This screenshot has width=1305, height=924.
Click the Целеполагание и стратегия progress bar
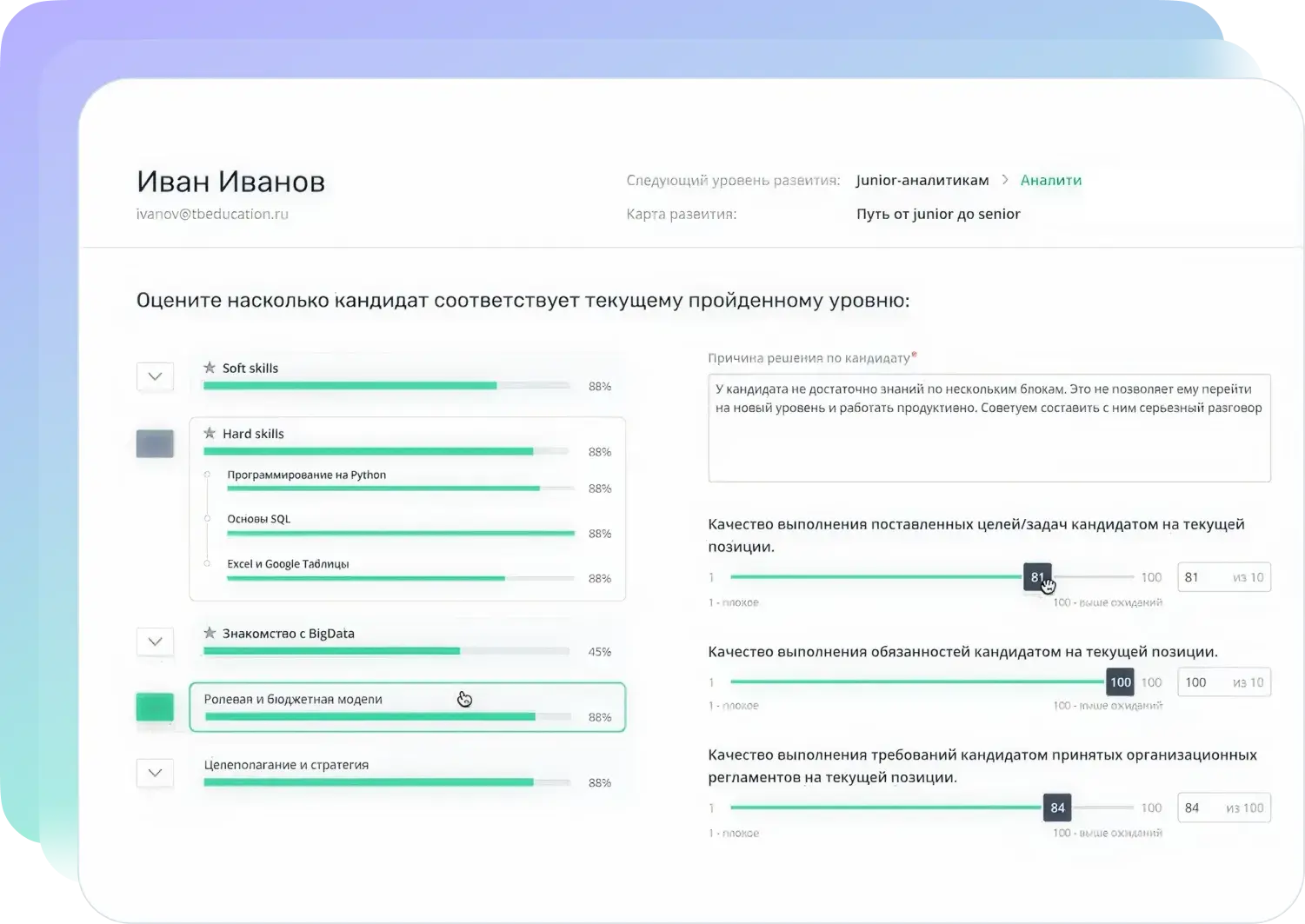pos(386,782)
